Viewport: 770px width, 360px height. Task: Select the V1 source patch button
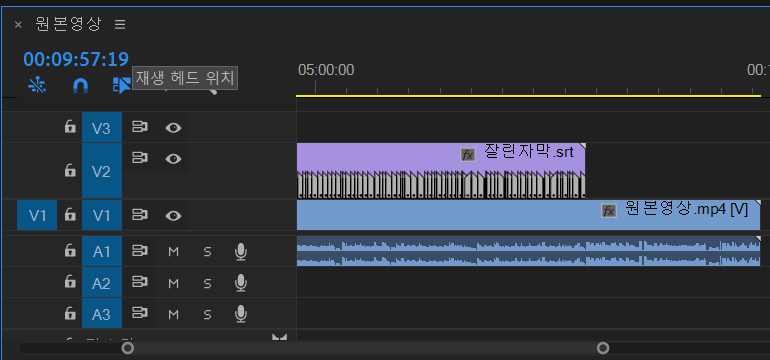(37, 215)
